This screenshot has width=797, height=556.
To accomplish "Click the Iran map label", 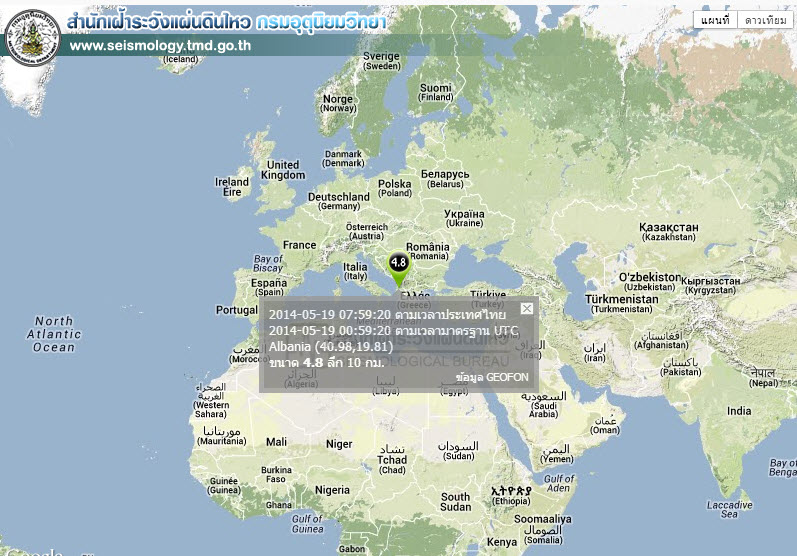I will pos(595,353).
